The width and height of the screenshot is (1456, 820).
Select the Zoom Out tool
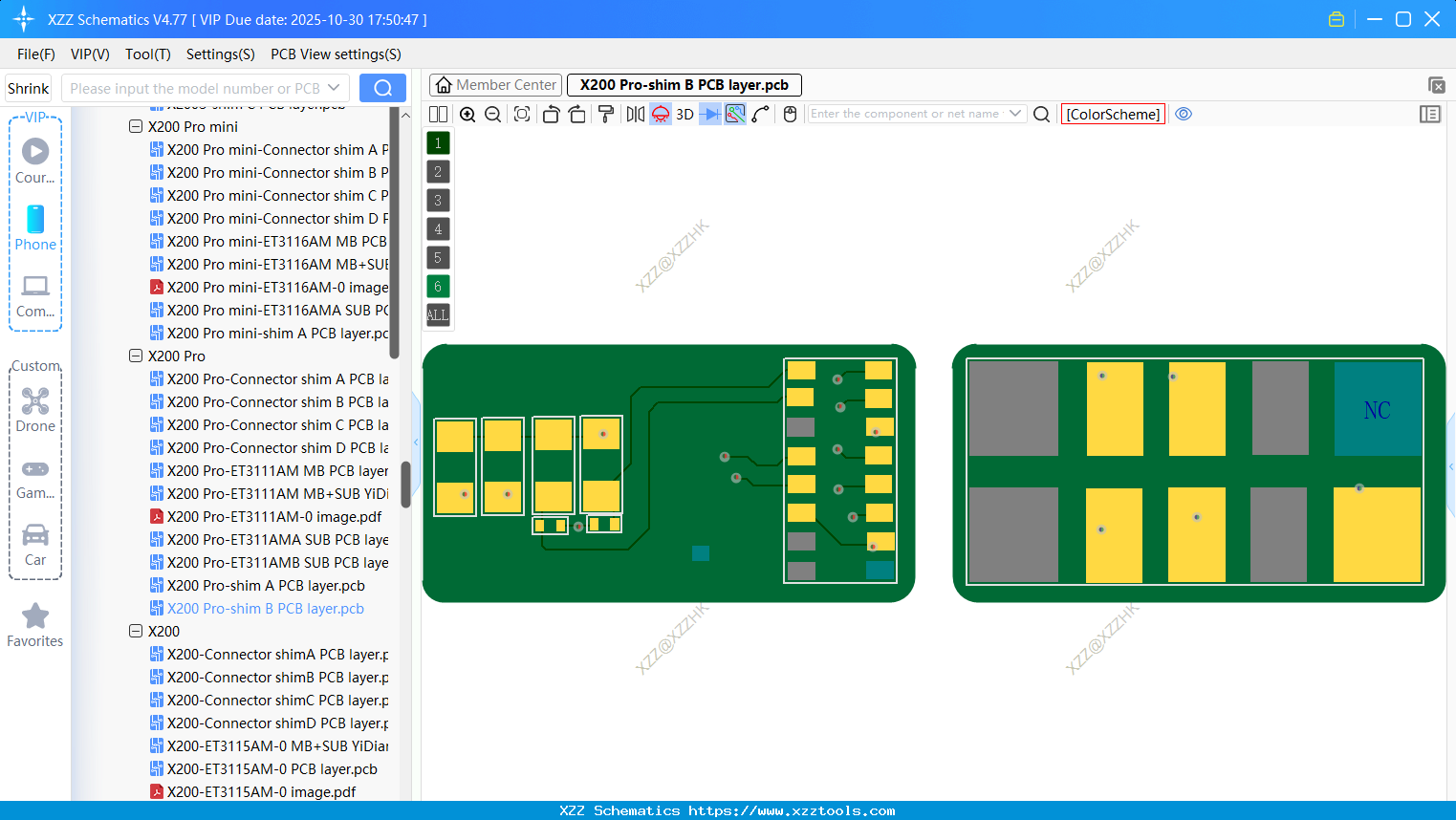(491, 114)
